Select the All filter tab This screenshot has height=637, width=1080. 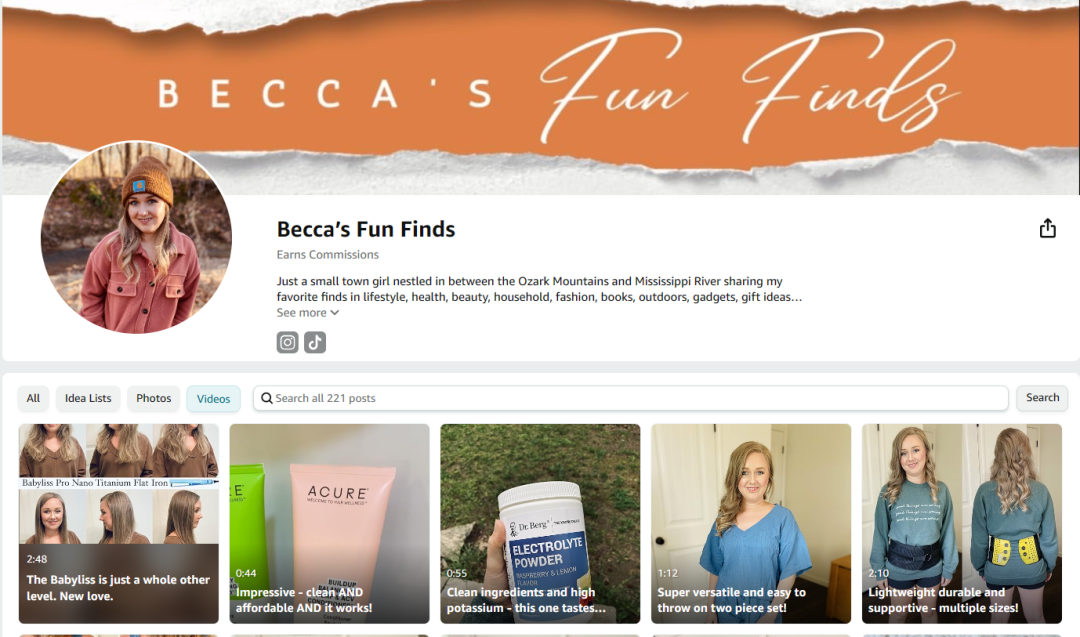click(33, 398)
